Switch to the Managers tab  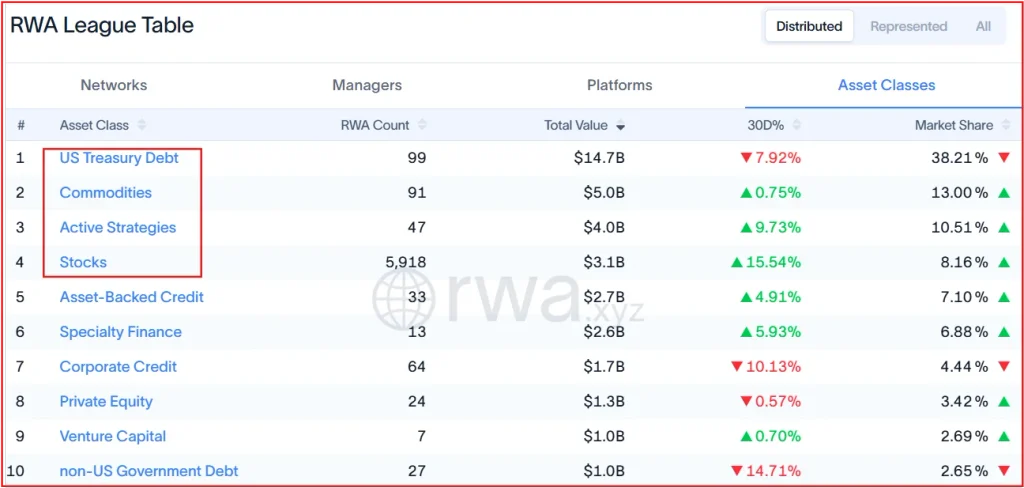tap(367, 85)
